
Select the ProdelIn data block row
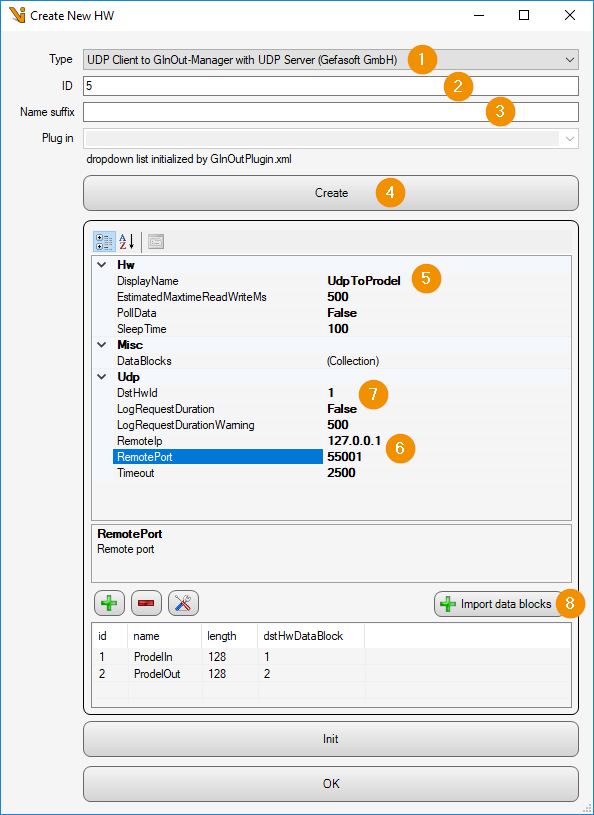coord(331,657)
